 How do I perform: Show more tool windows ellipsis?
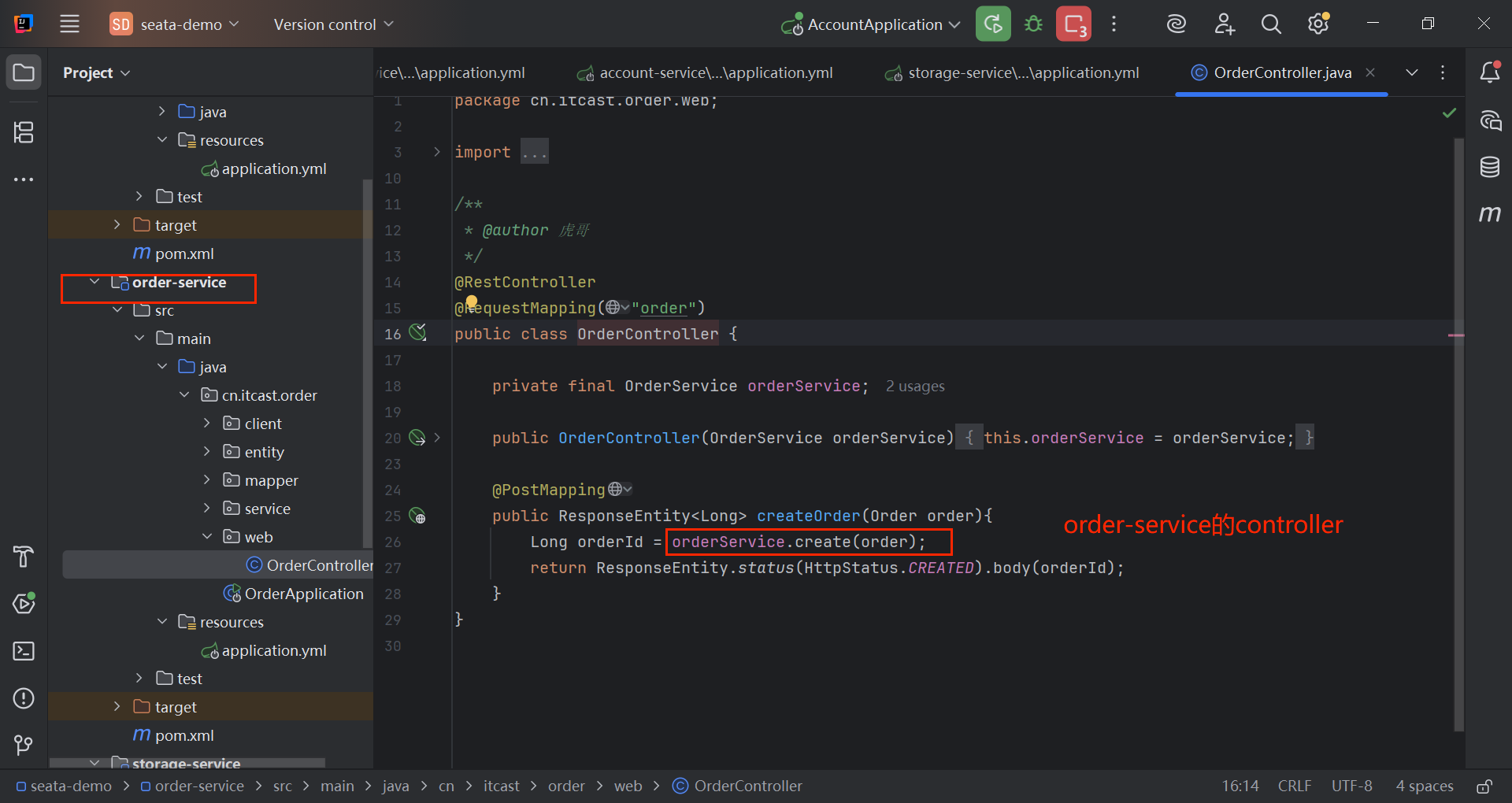(x=24, y=179)
